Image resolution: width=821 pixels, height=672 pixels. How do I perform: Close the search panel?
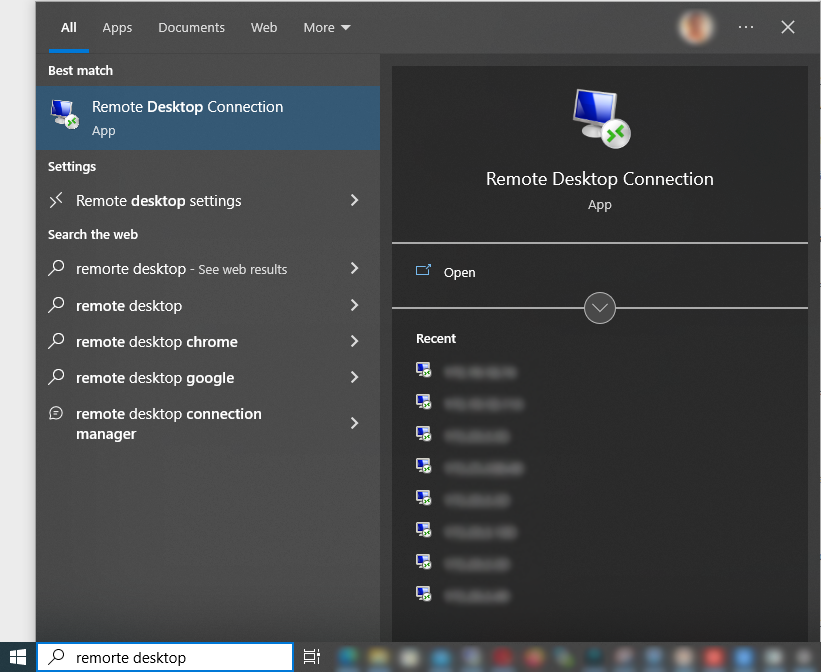[787, 27]
